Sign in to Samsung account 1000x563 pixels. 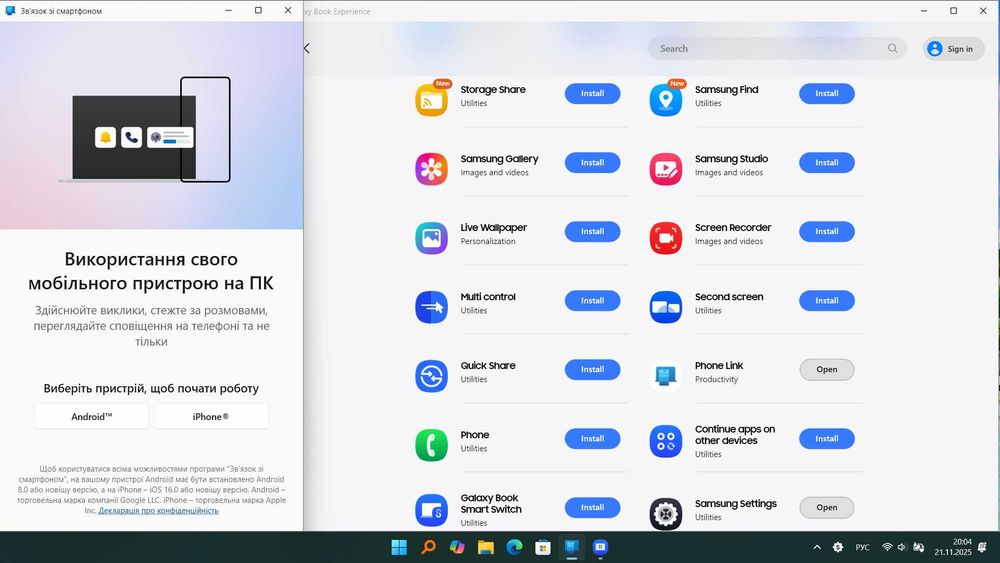tap(953, 48)
